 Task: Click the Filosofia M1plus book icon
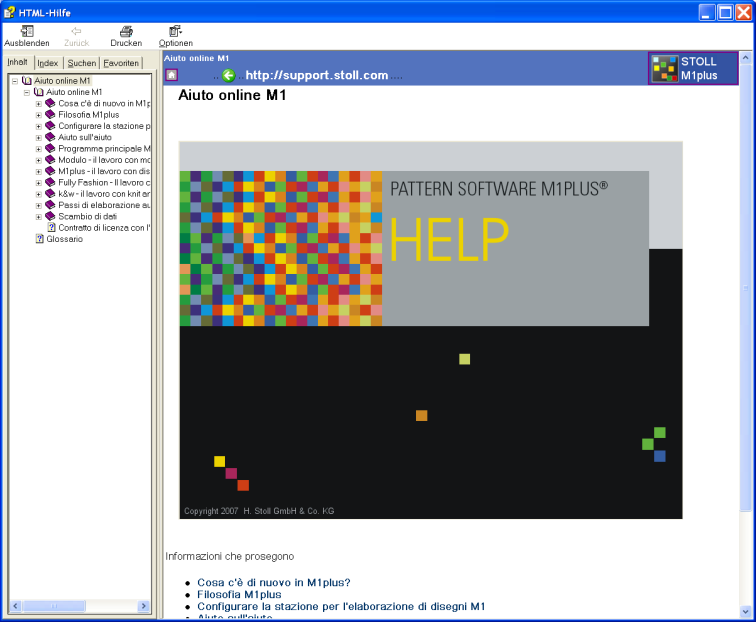tap(51, 115)
